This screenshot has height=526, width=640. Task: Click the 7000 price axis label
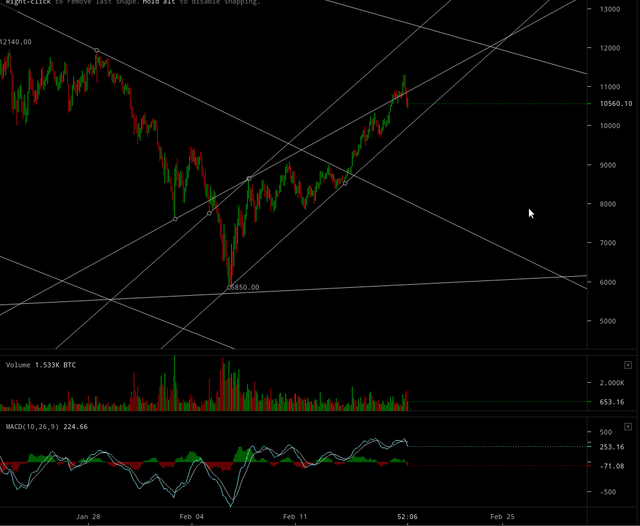[x=608, y=242]
